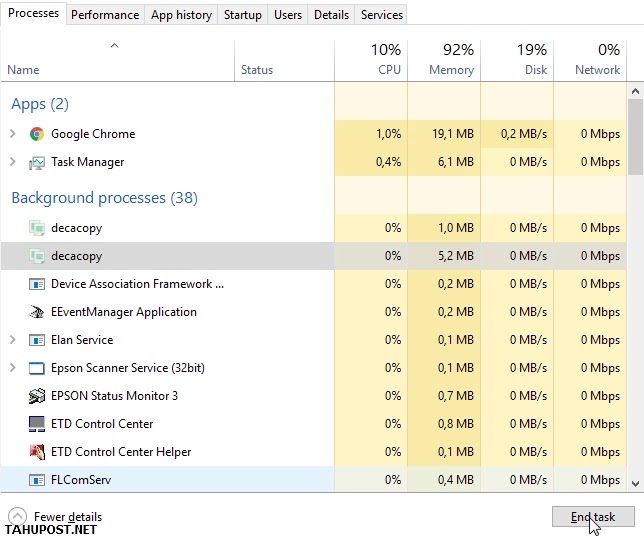Sort processes by Network column

click(590, 61)
